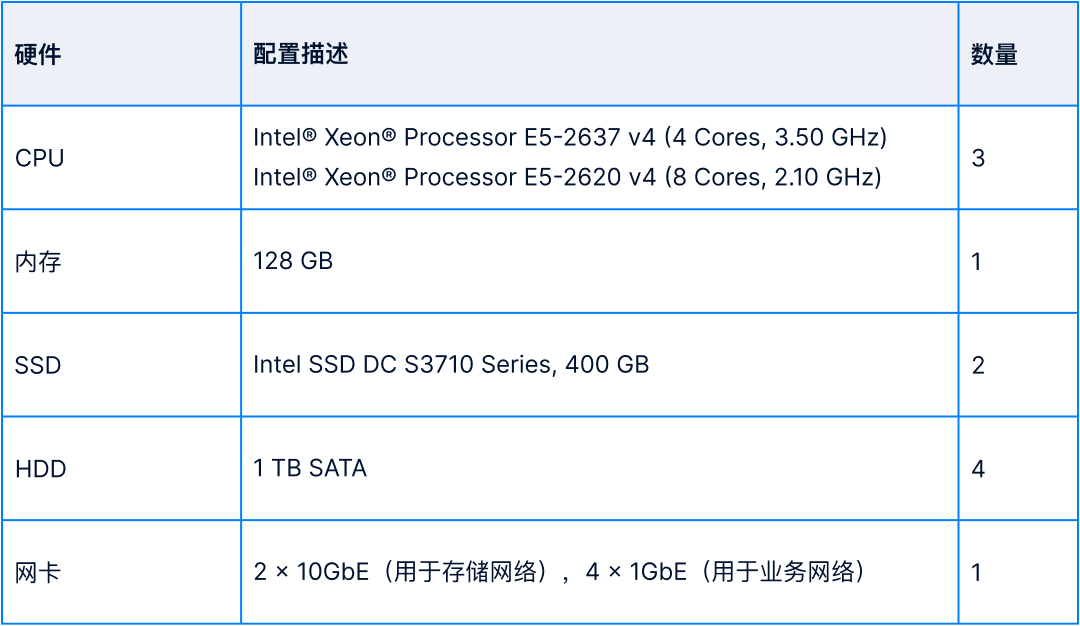Click the Xeon E5-2637 v4 processor line
This screenshot has width=1080, height=626.
pos(570,137)
